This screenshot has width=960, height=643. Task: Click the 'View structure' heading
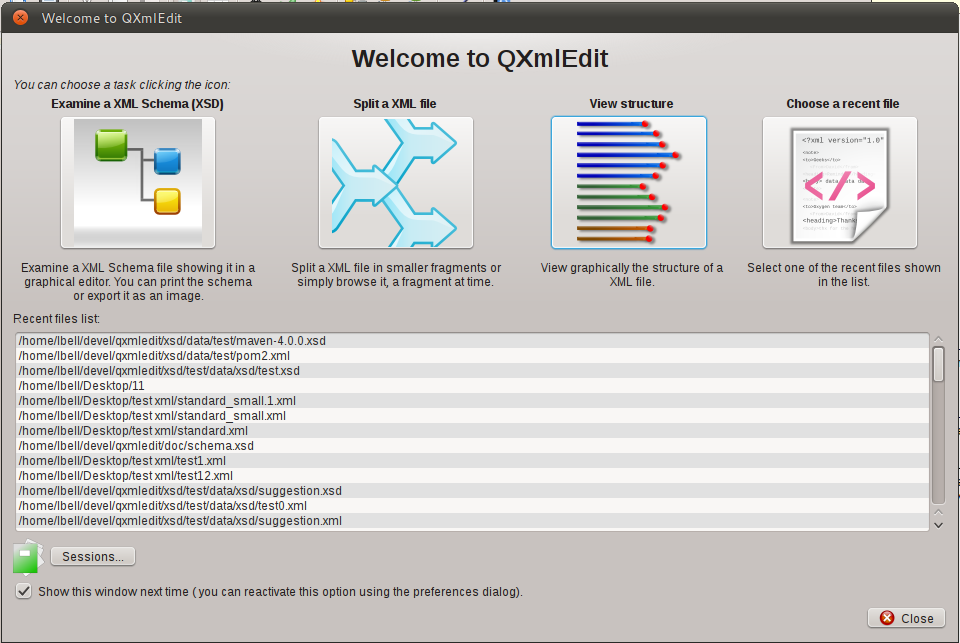coord(631,103)
